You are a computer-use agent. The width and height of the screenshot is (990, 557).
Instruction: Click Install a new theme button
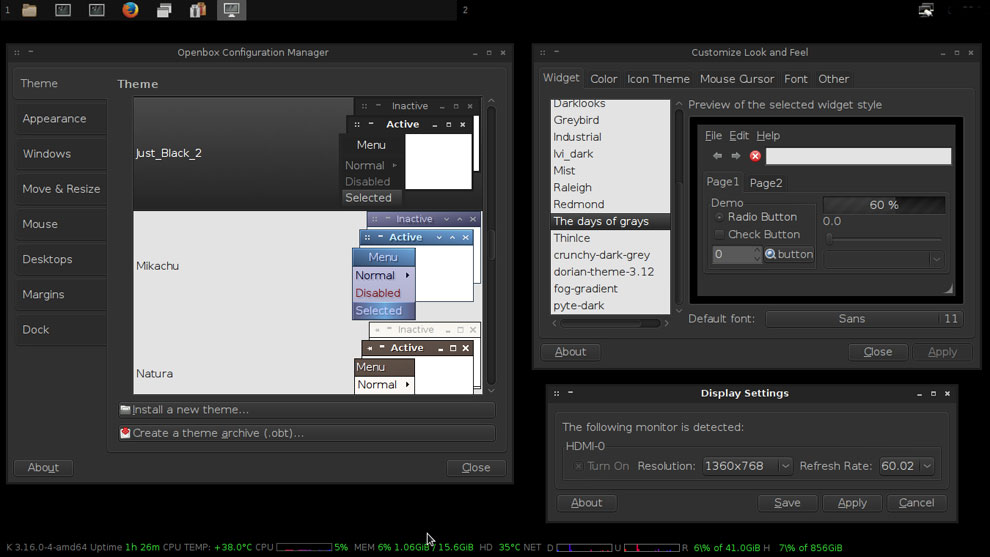307,410
